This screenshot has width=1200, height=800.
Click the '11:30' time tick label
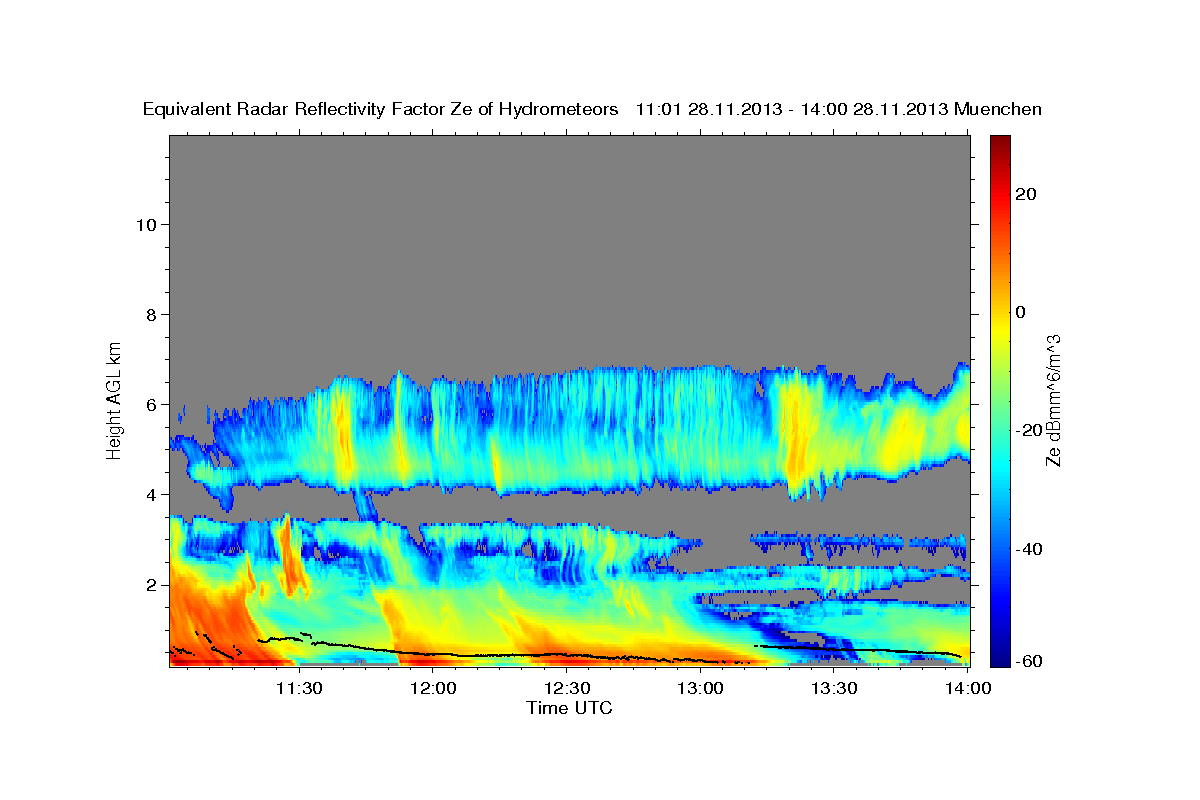pyautogui.click(x=298, y=688)
